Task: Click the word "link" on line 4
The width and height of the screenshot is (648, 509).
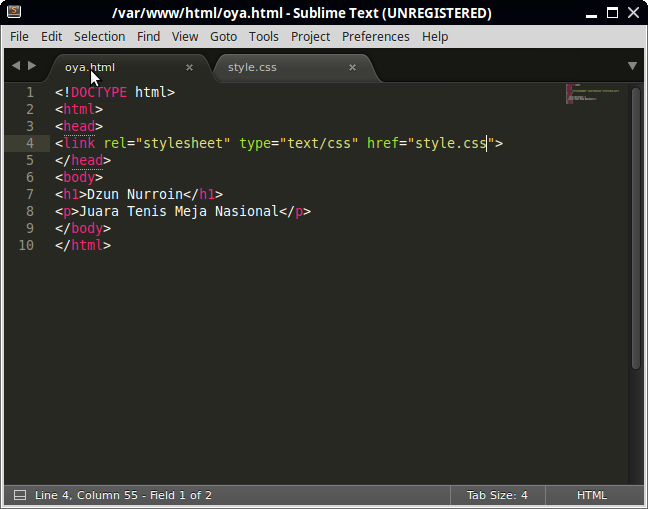Action: pos(79,143)
